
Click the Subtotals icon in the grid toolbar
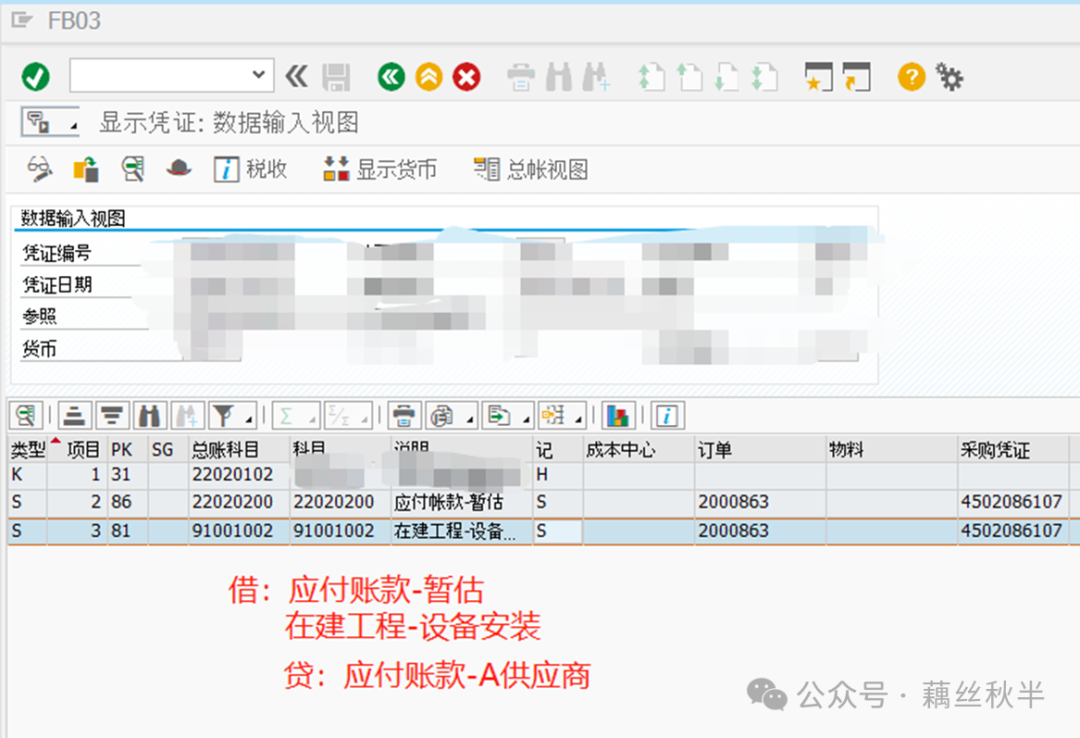[340, 416]
